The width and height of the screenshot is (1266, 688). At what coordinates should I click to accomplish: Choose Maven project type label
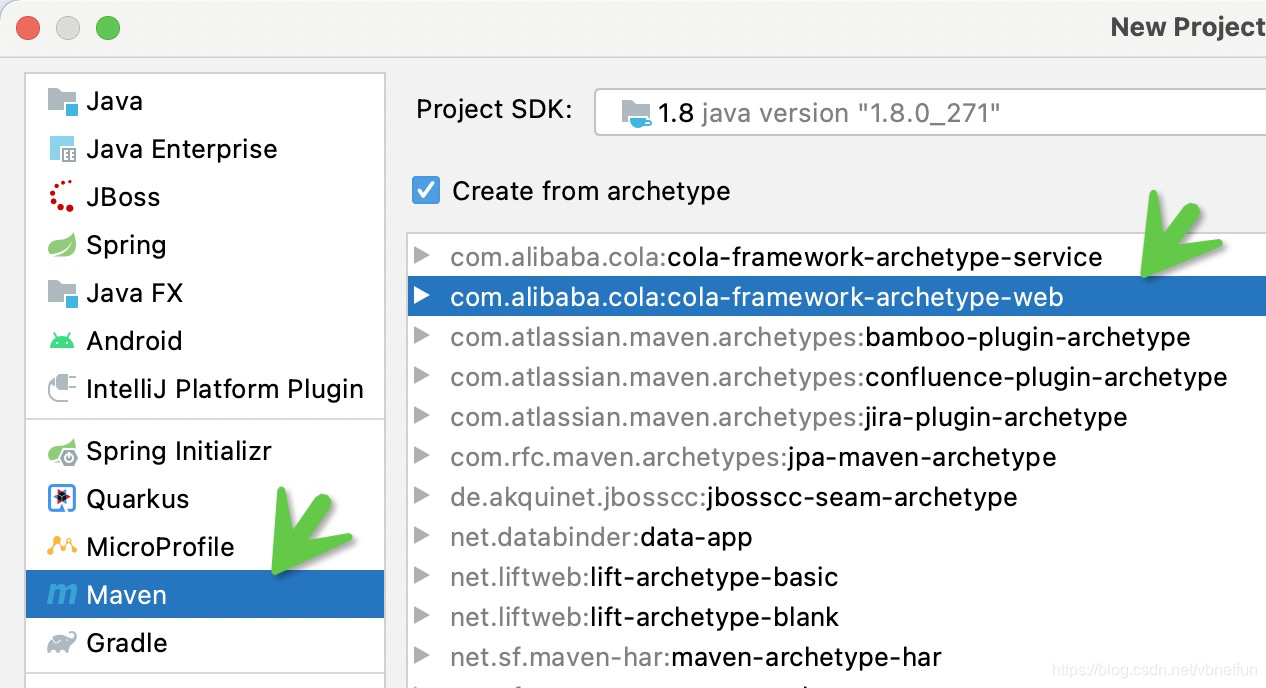click(x=127, y=595)
